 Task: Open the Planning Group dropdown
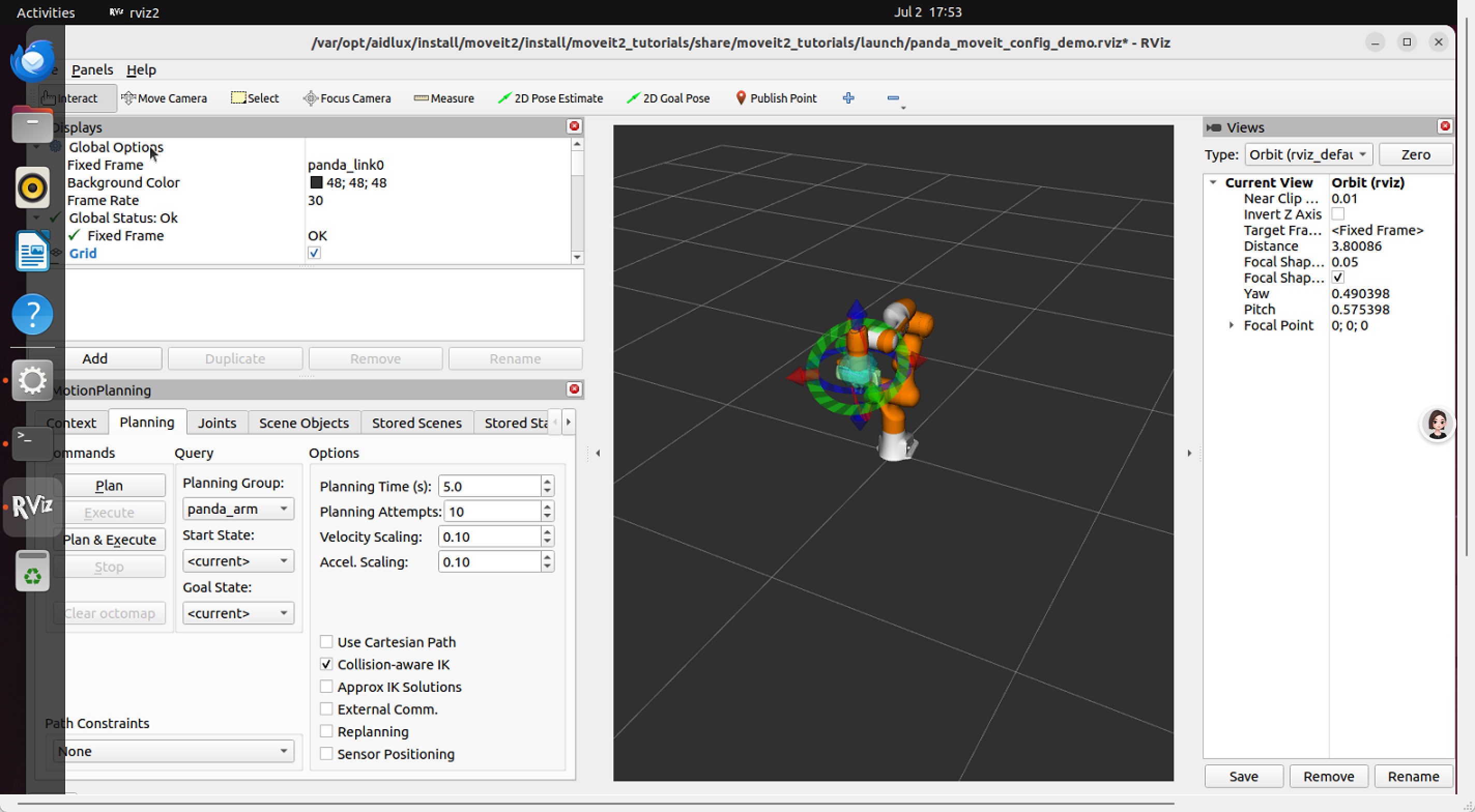click(x=238, y=509)
